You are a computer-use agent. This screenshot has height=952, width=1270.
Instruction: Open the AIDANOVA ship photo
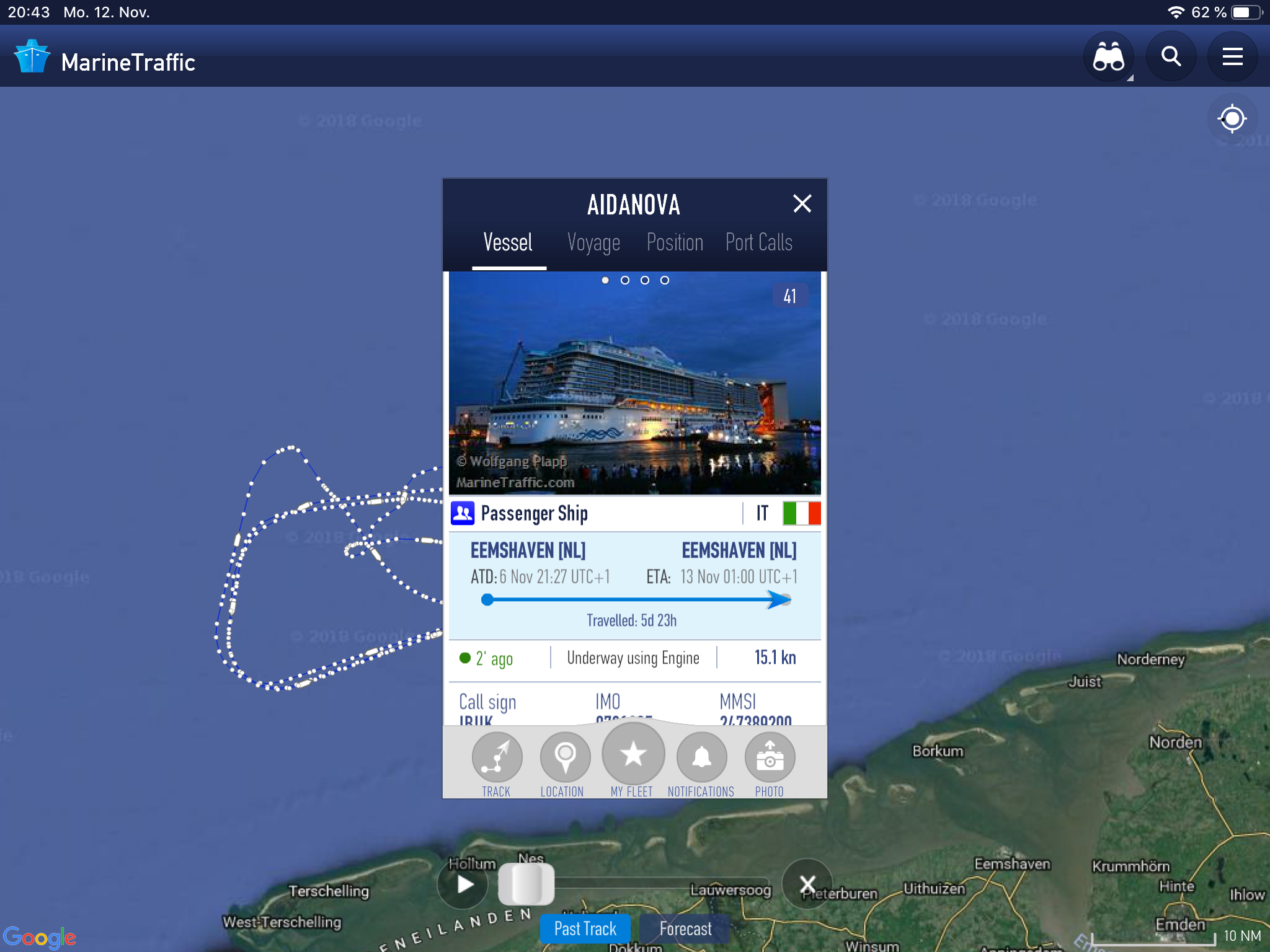point(634,383)
